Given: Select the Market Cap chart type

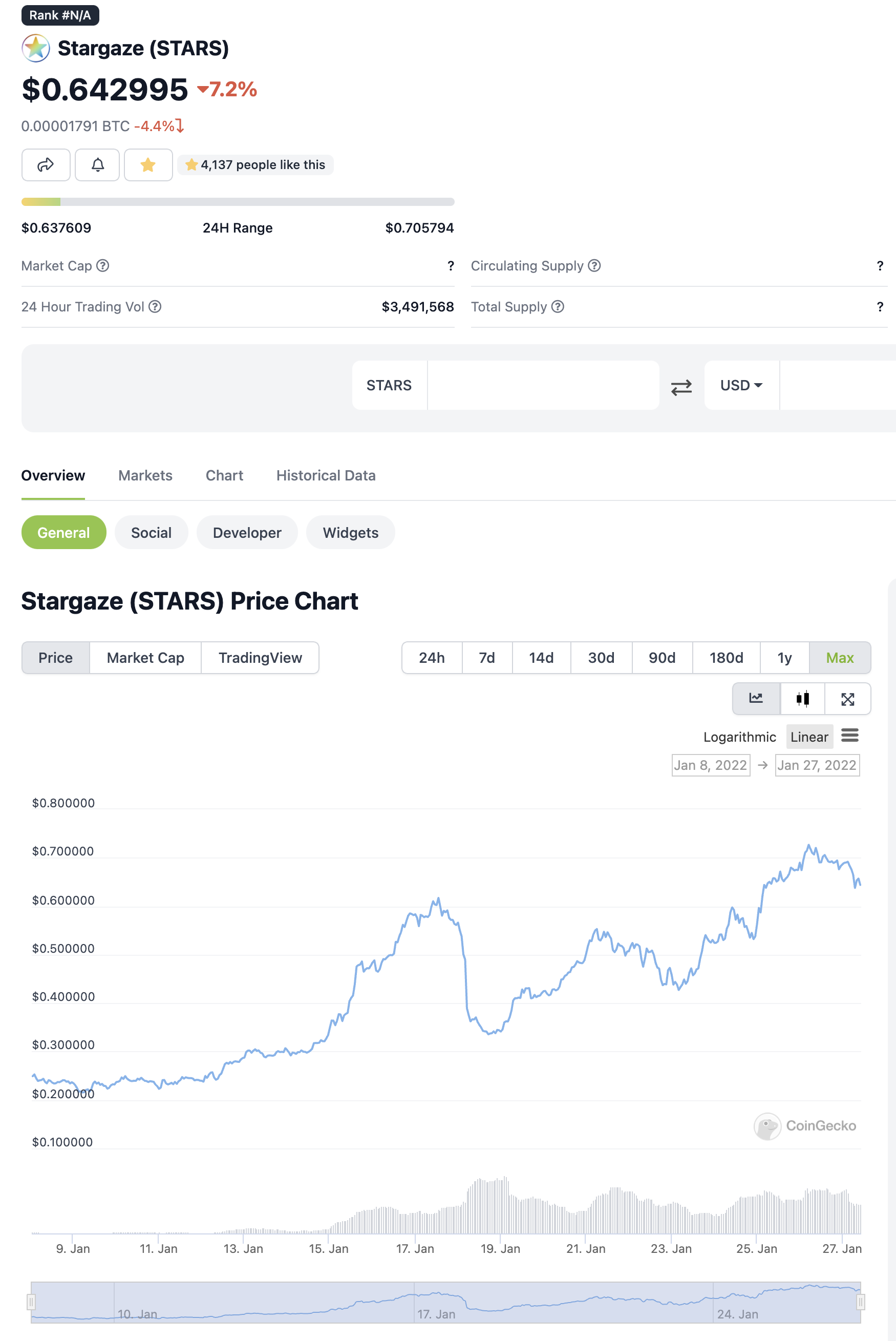Looking at the screenshot, I should tap(145, 658).
